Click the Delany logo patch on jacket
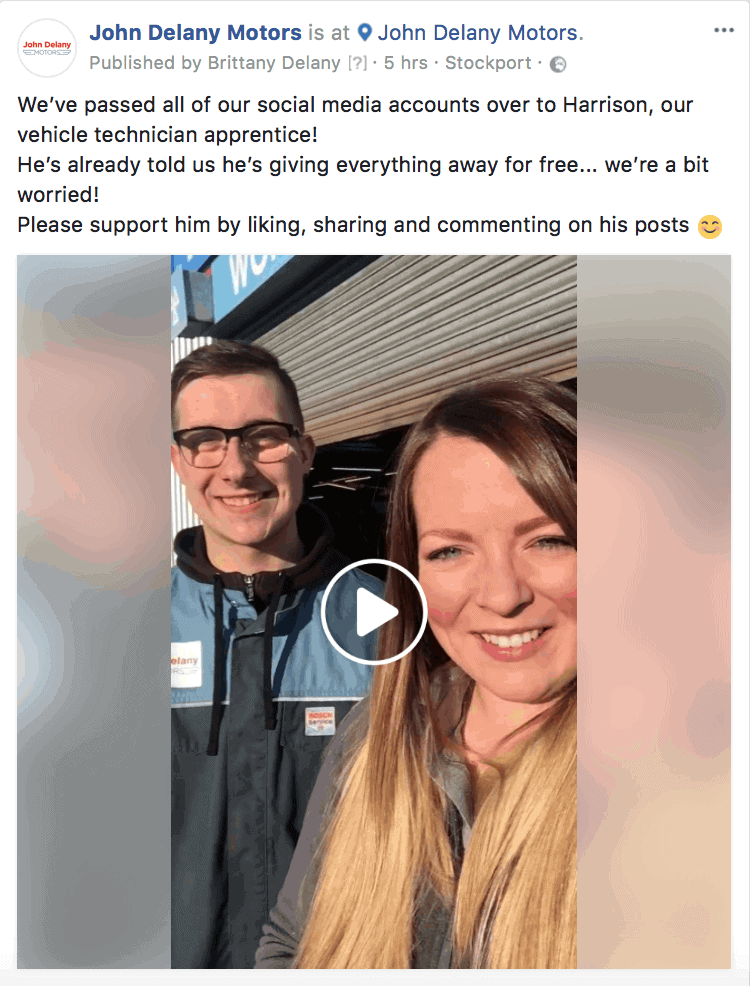This screenshot has width=750, height=986. pos(186,665)
